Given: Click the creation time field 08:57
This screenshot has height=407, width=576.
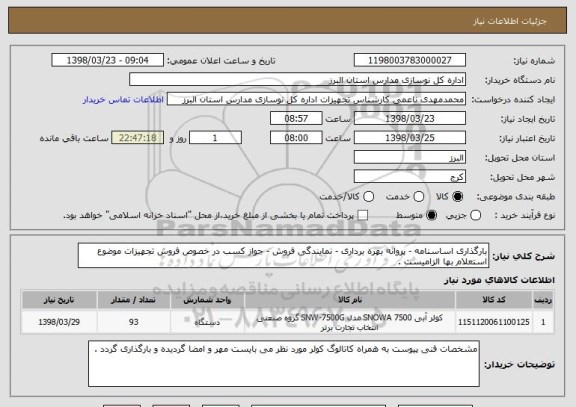Looking at the screenshot, I should (x=296, y=119).
